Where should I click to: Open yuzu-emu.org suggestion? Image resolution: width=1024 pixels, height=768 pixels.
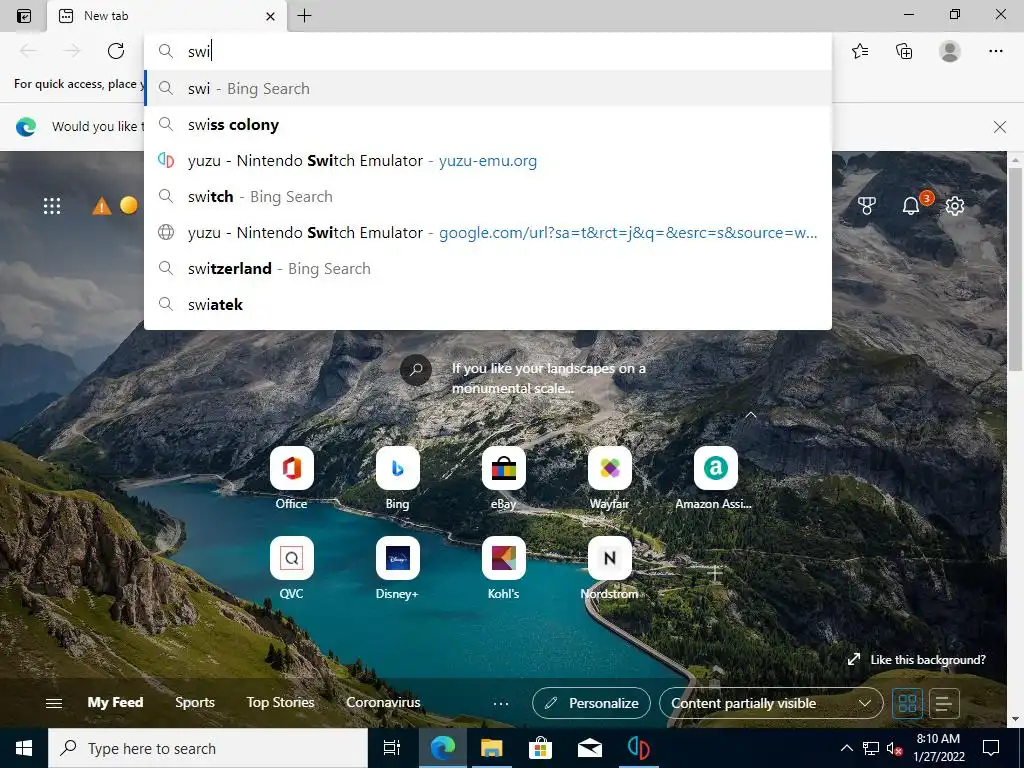point(488,161)
